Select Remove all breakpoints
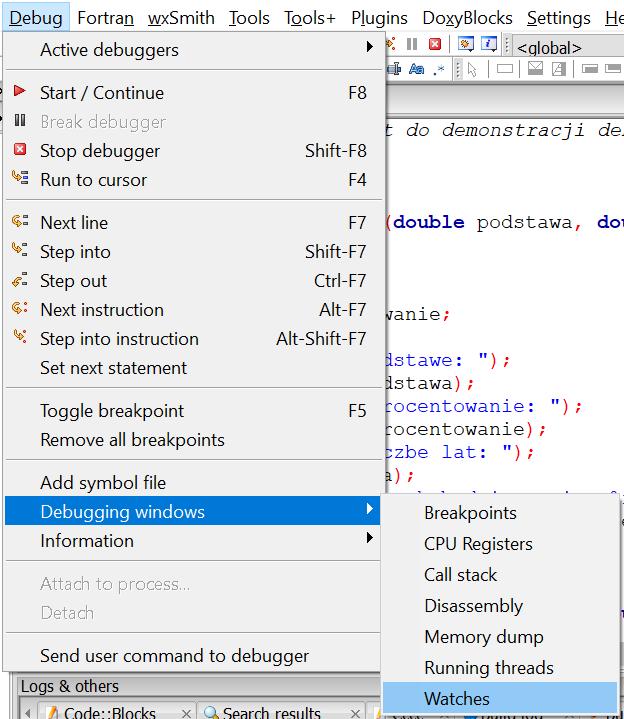The height and width of the screenshot is (719, 624). 193,439
